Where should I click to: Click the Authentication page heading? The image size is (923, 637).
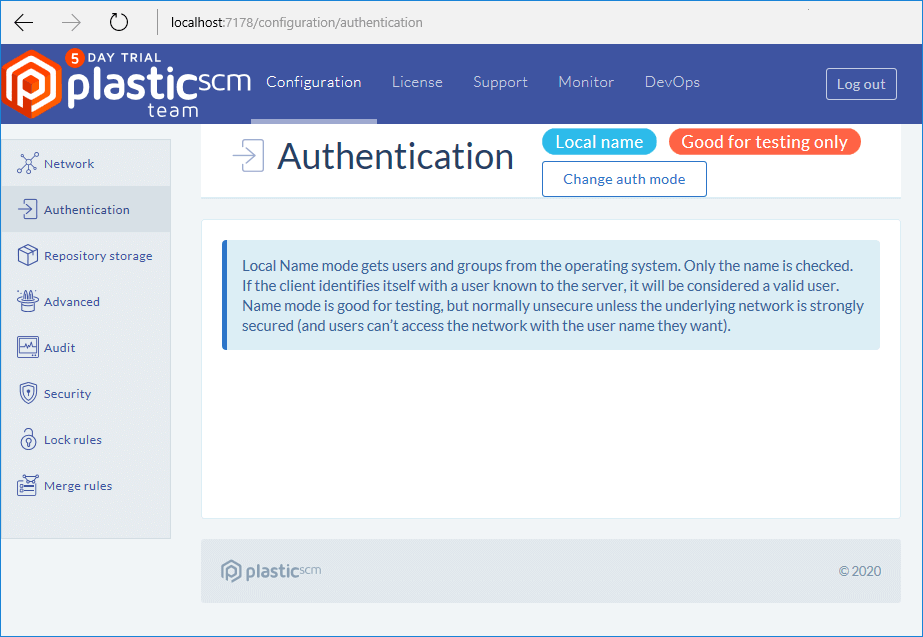tap(396, 157)
